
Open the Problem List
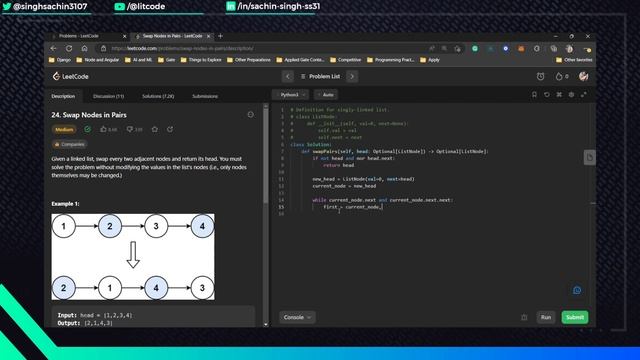[320, 76]
